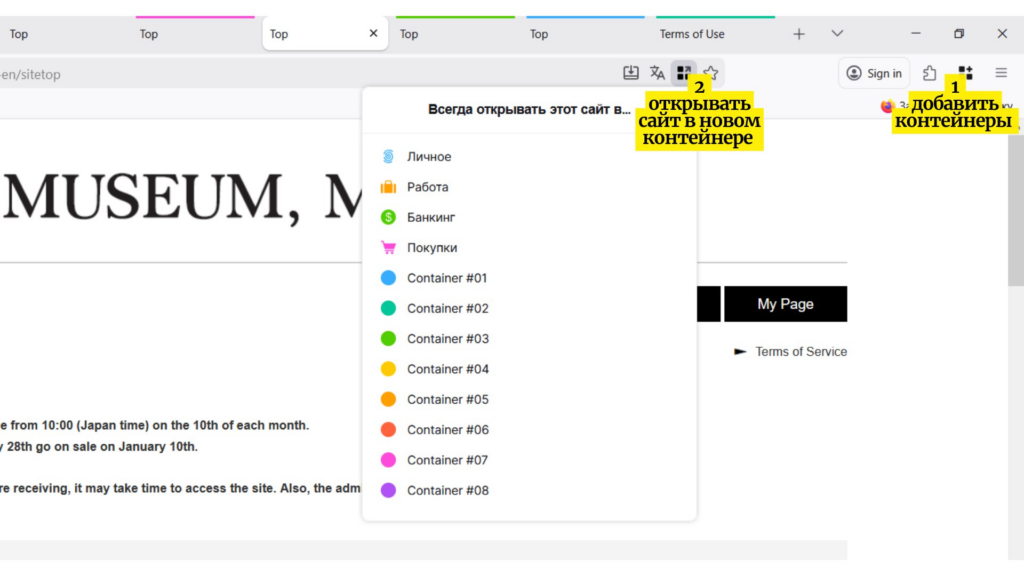This screenshot has width=1024, height=576.
Task: Click the briefcase icon for Работа
Action: coord(388,187)
